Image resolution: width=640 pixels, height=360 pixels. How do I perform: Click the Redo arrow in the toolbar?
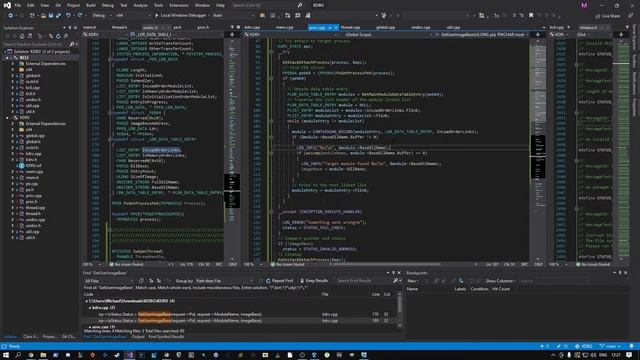(x=80, y=16)
